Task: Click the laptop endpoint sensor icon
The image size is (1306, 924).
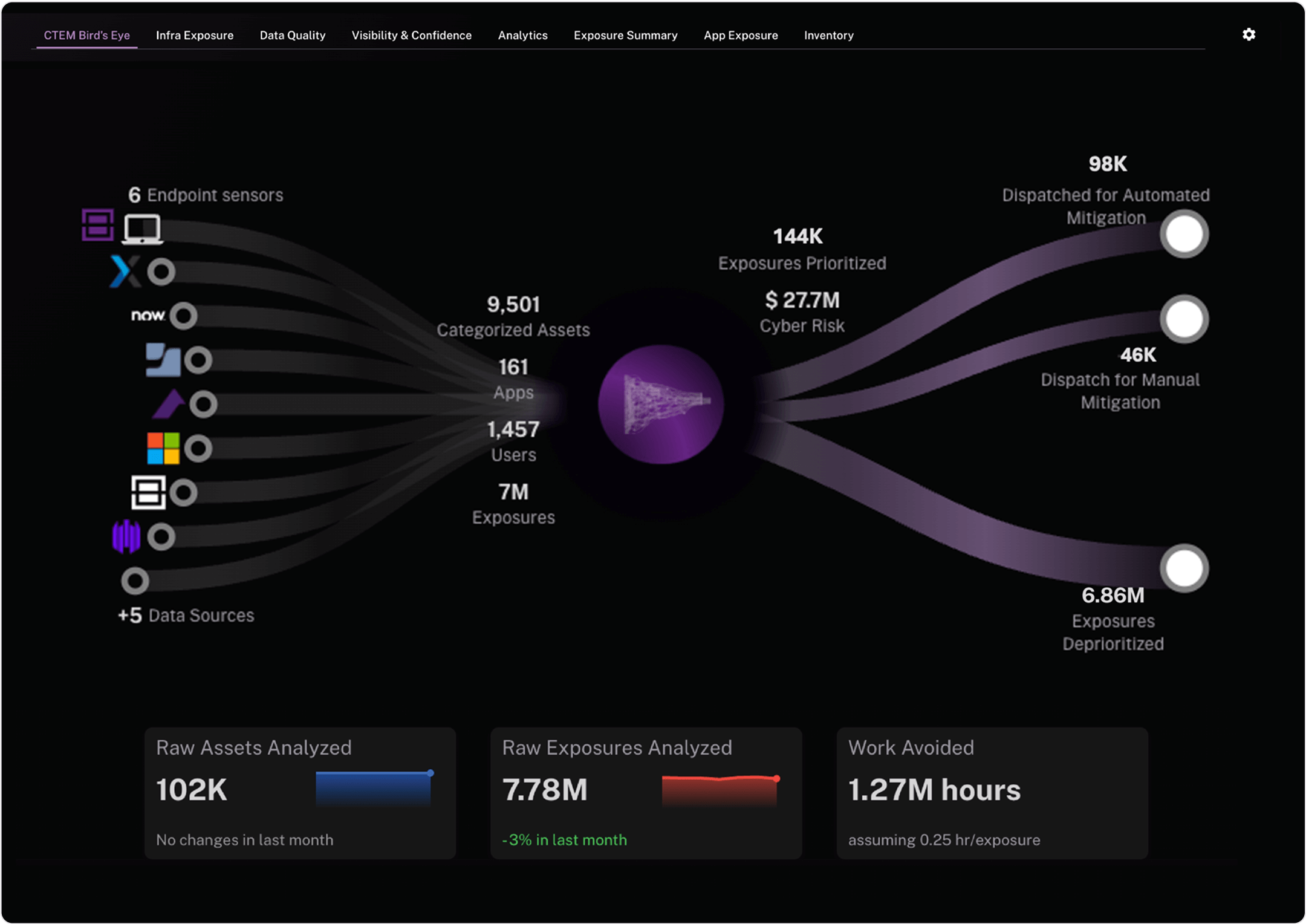Action: point(143,229)
